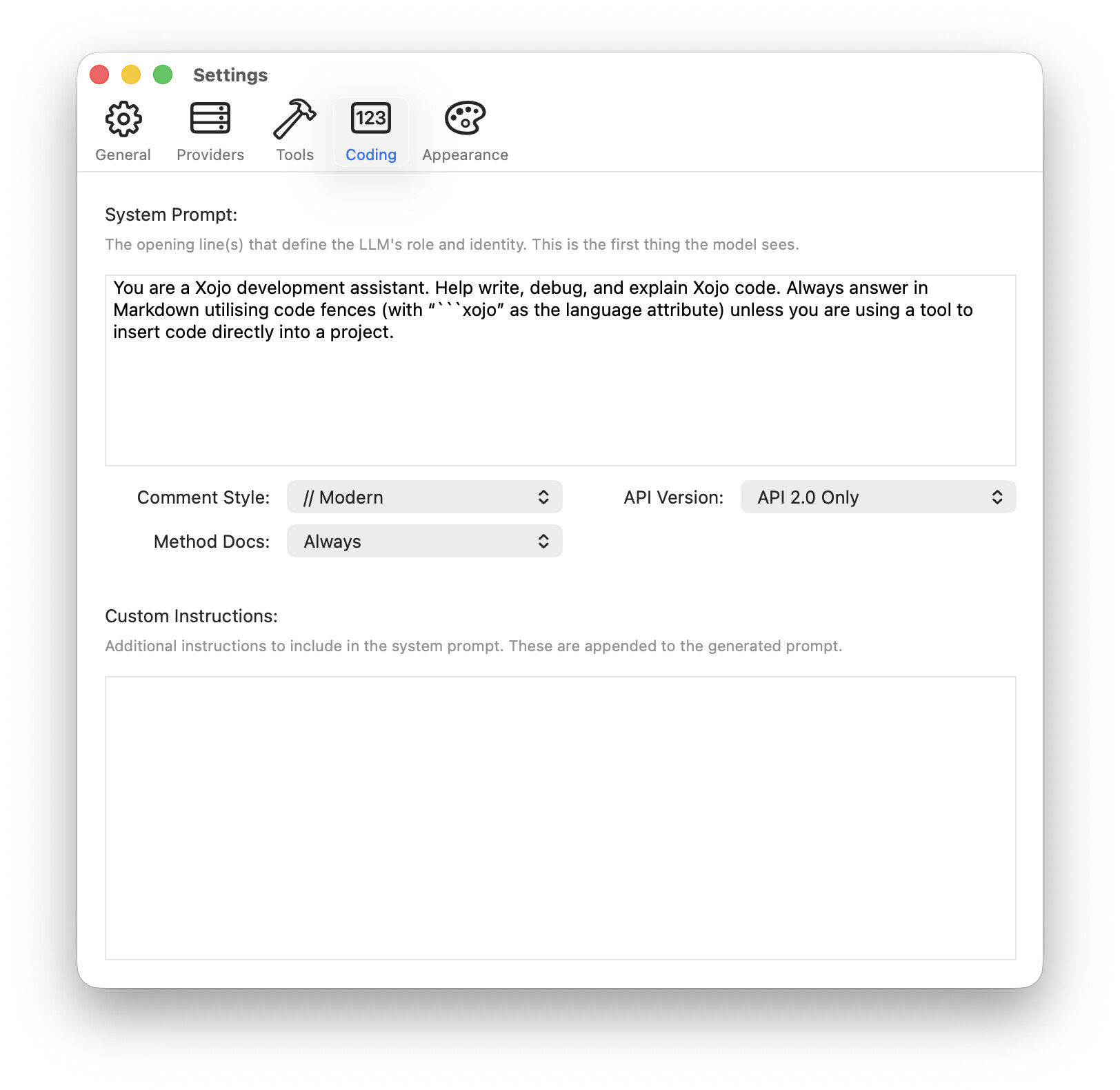
Task: Minimize the Settings window
Action: tap(130, 74)
